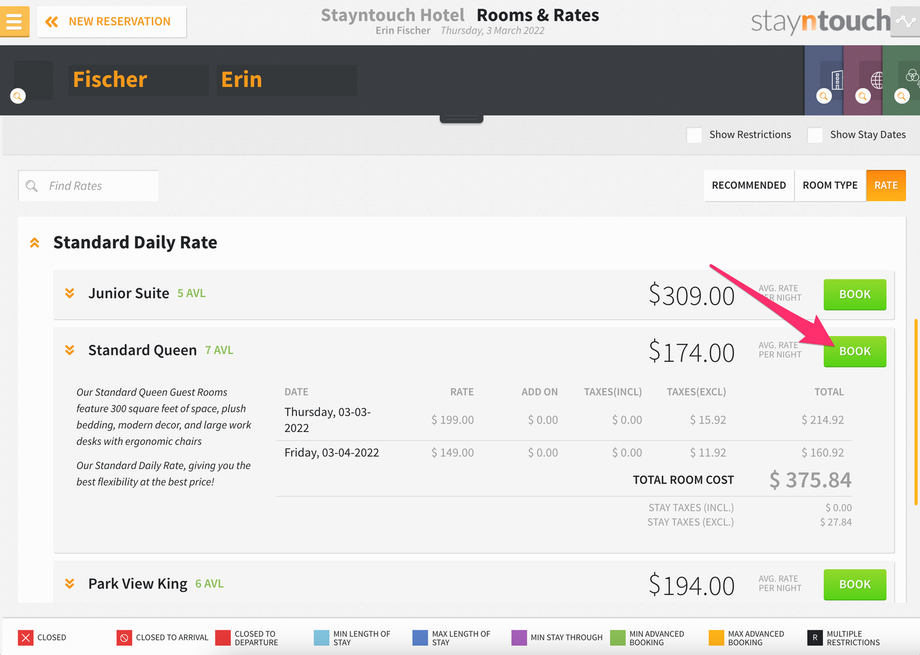Switch to the Recommended tab
The width and height of the screenshot is (920, 655).
coord(749,185)
